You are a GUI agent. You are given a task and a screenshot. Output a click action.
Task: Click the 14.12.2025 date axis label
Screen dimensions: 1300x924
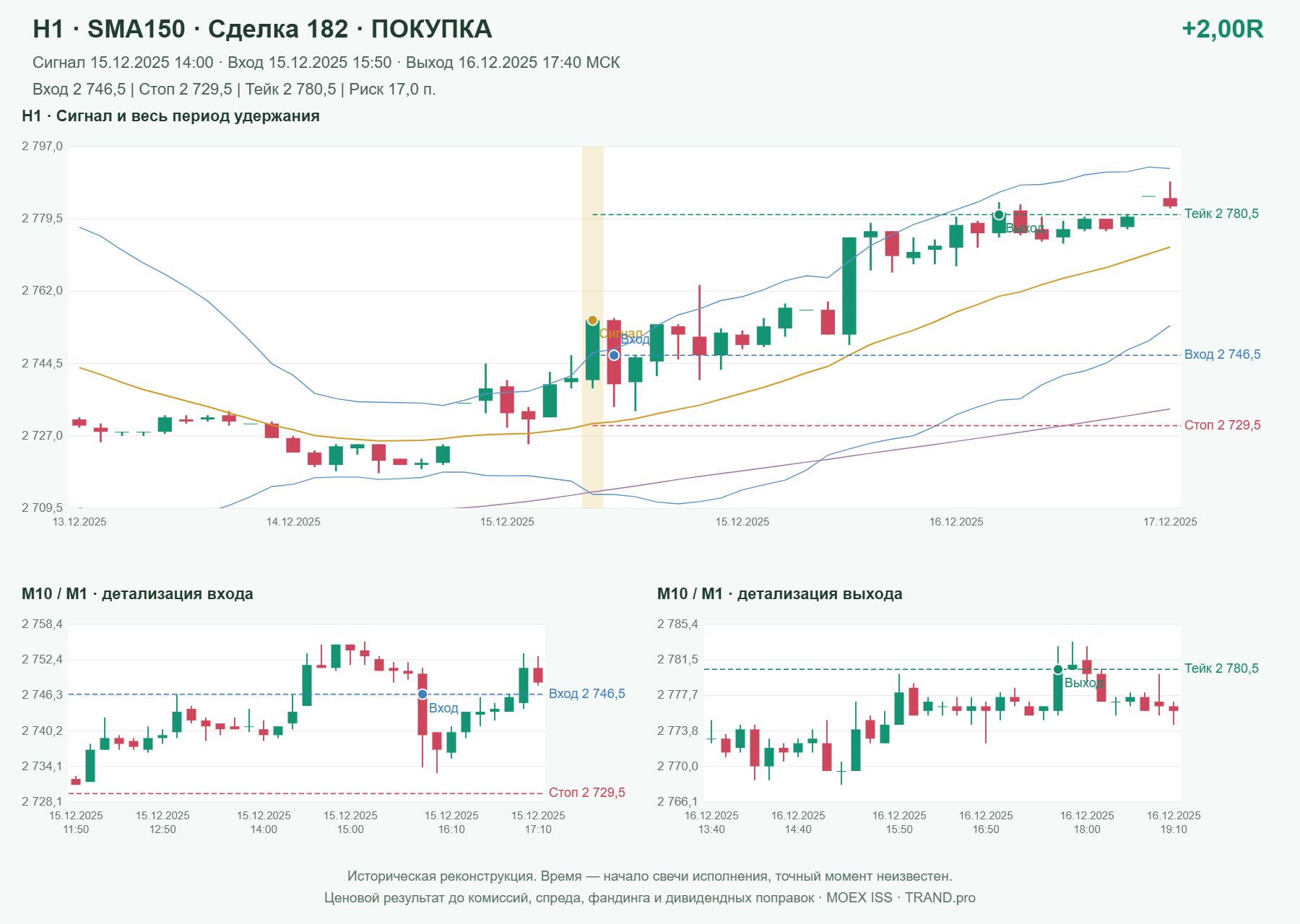(293, 522)
